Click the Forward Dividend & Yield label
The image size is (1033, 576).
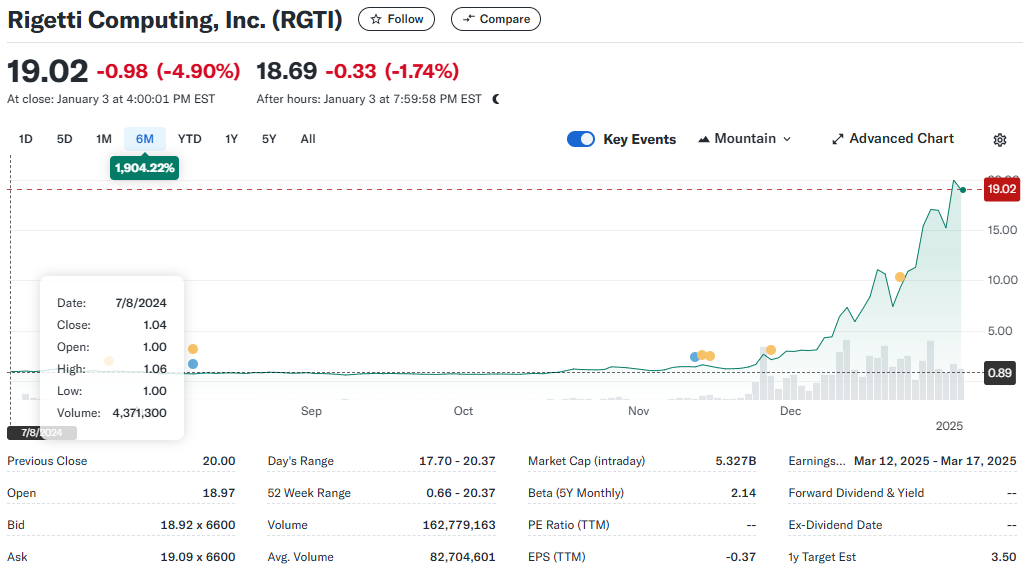[856, 493]
